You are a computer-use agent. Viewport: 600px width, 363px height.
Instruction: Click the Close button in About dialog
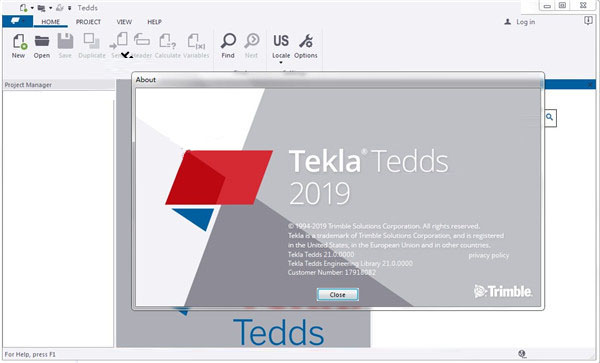pyautogui.click(x=338, y=295)
